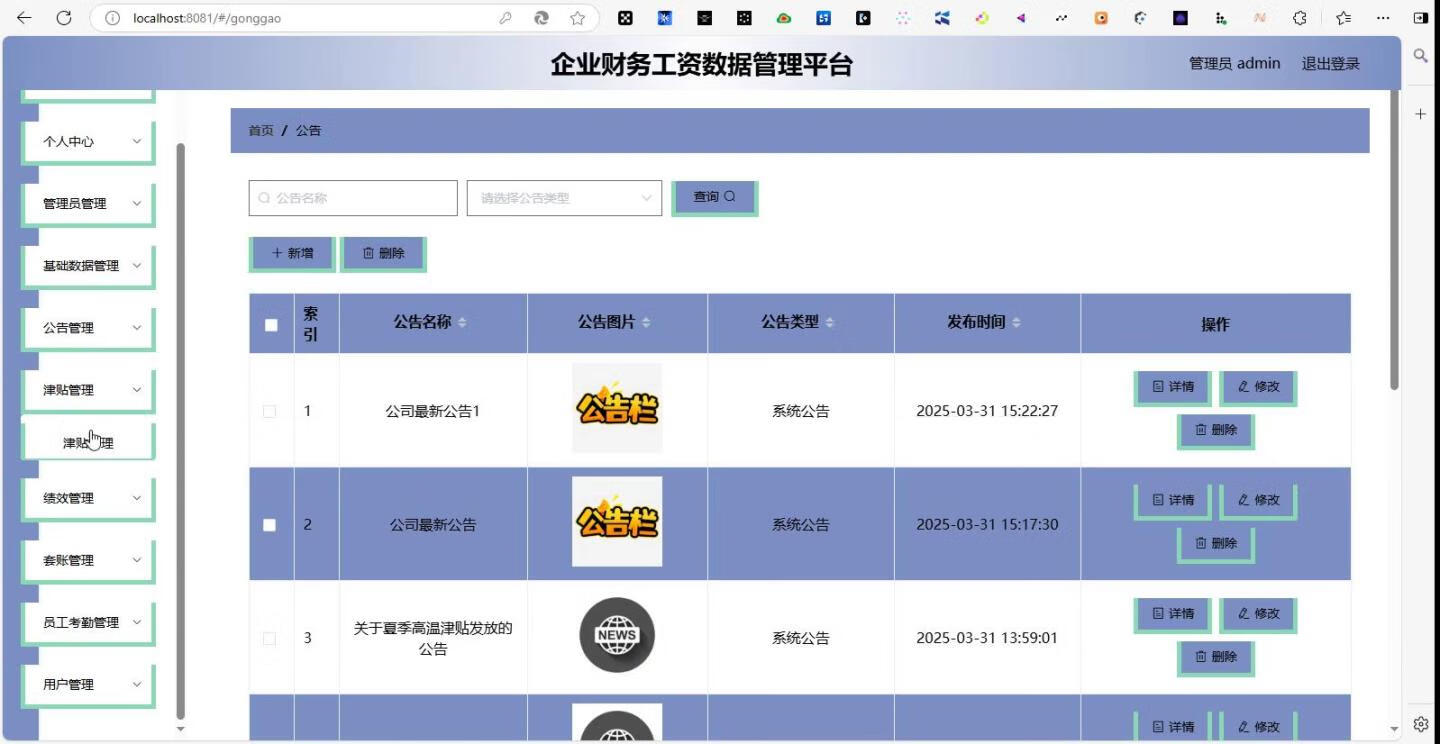Expand the 管理员管理 sidebar menu
Viewport: 1440px width, 744px height.
[x=88, y=204]
